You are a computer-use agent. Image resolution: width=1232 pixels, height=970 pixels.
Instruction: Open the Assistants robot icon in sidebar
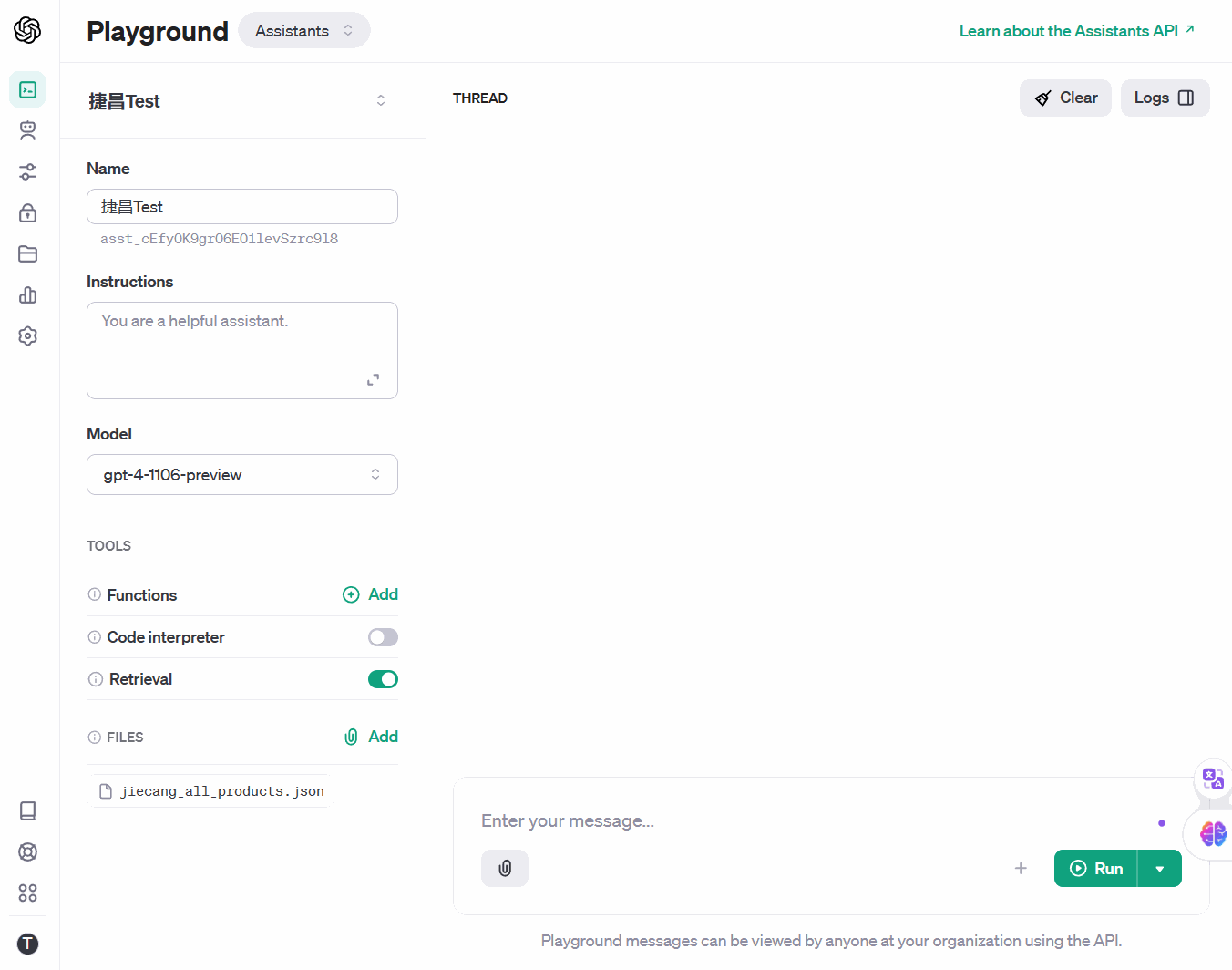[27, 130]
